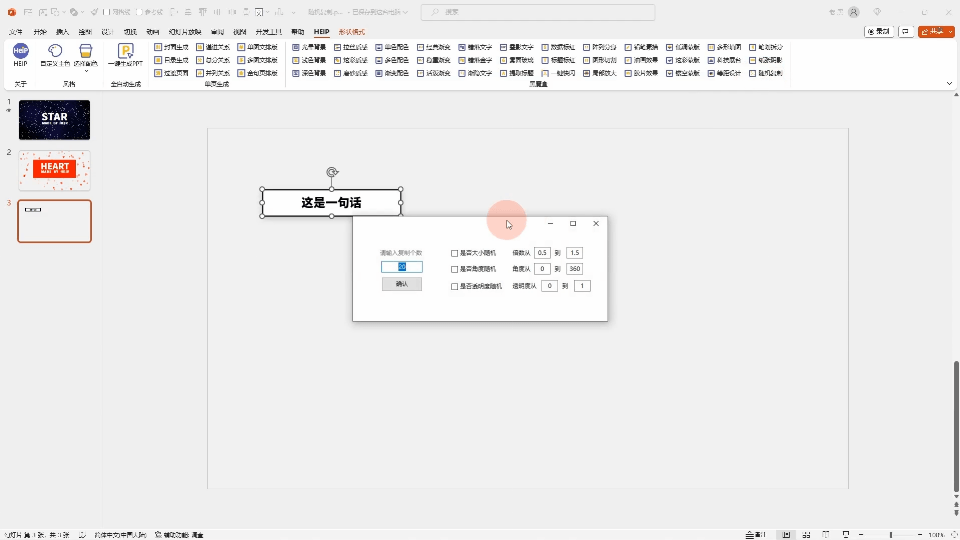Switch to the 动画 ribbon tab
The height and width of the screenshot is (540, 960).
153,32
